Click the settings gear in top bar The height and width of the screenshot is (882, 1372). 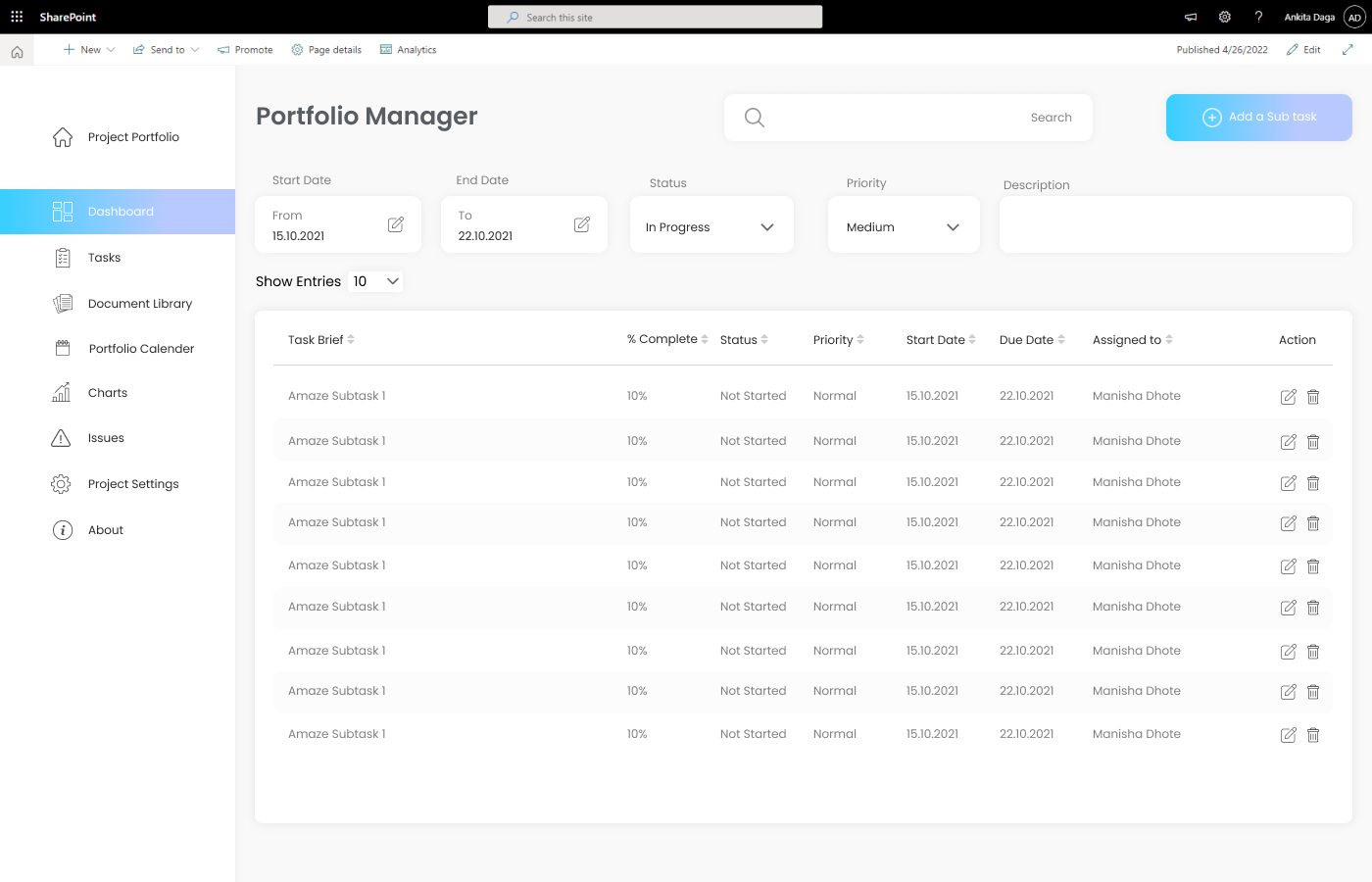tap(1224, 17)
